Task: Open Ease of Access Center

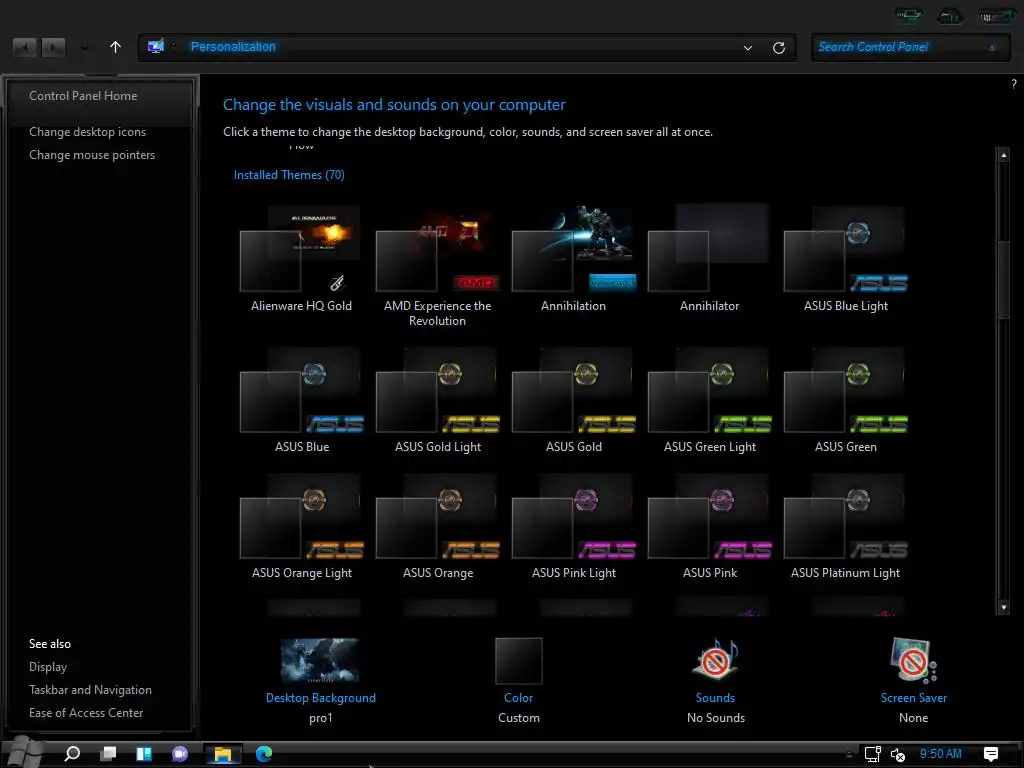Action: [86, 712]
